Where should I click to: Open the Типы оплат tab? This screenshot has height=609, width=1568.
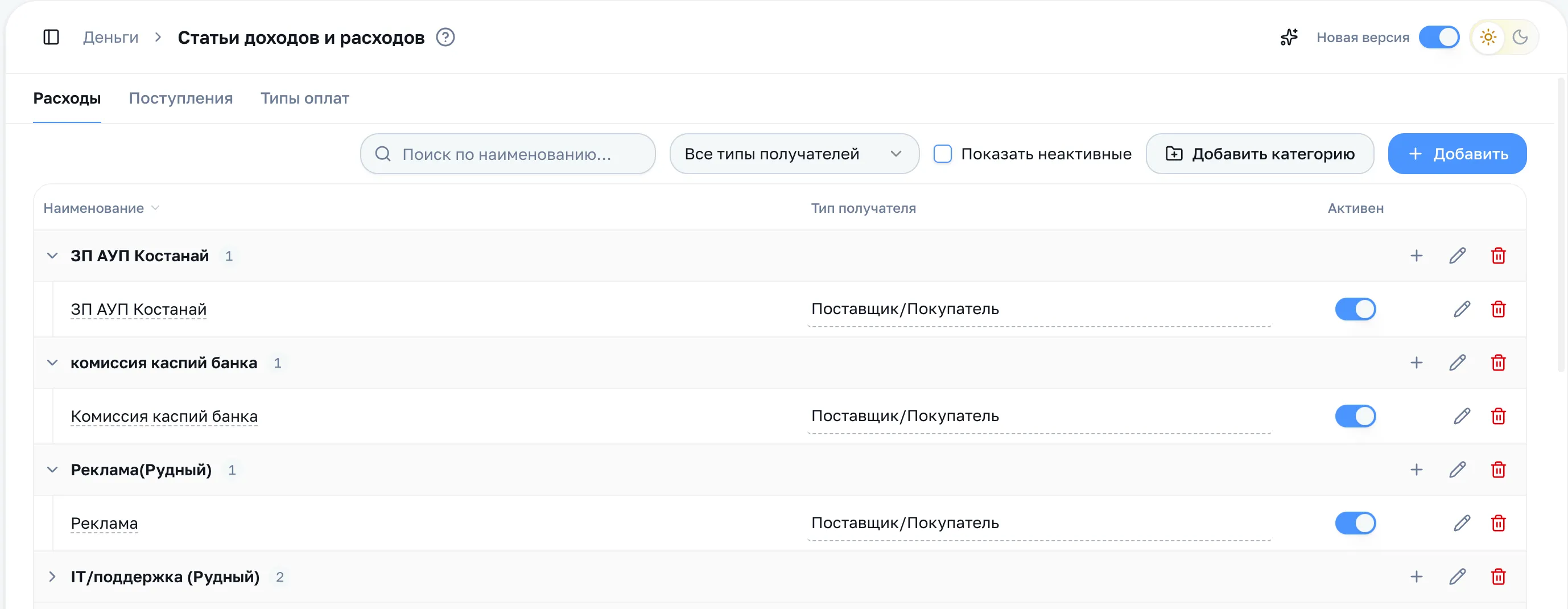(305, 98)
